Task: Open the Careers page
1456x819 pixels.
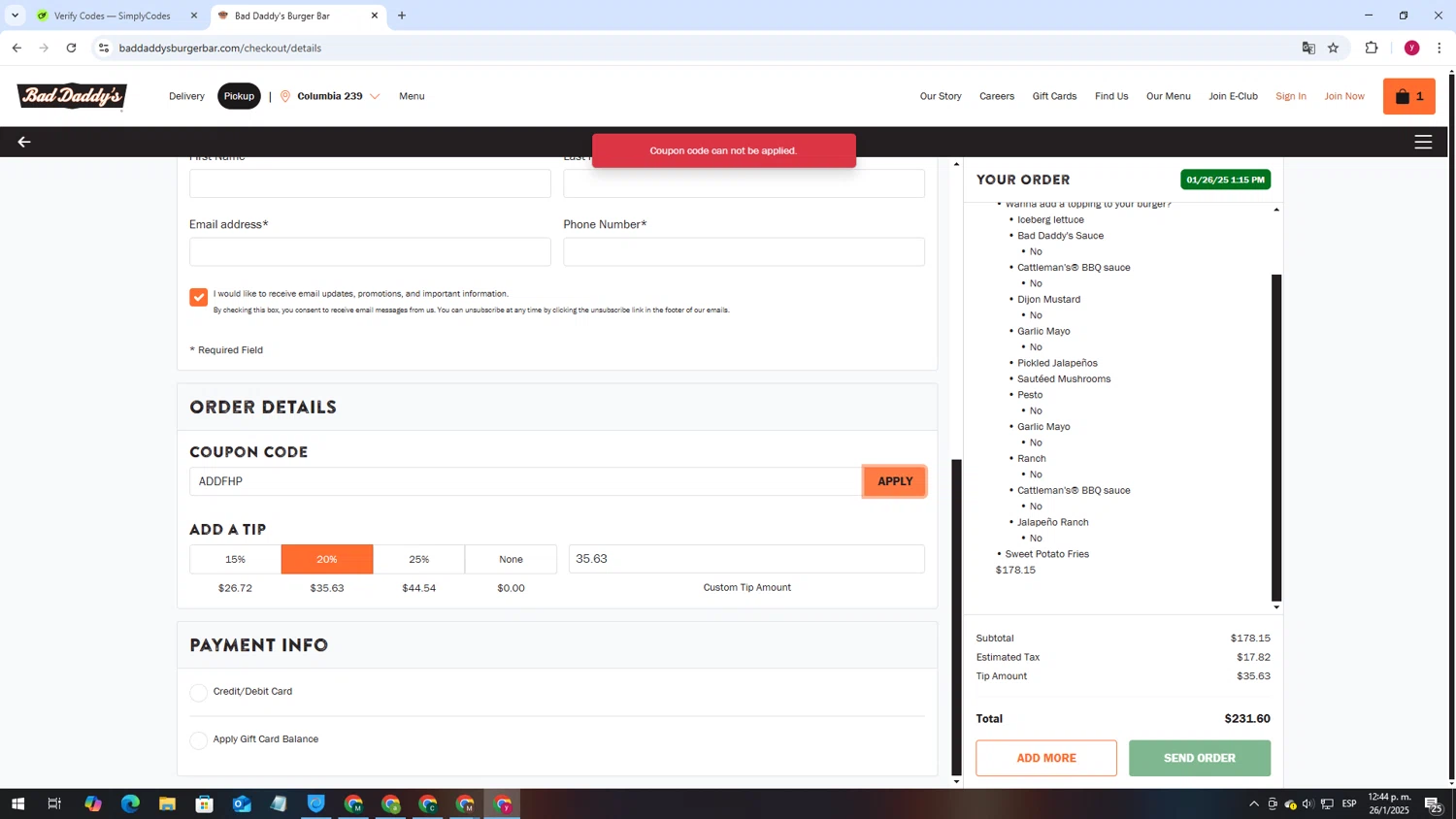Action: (x=997, y=96)
